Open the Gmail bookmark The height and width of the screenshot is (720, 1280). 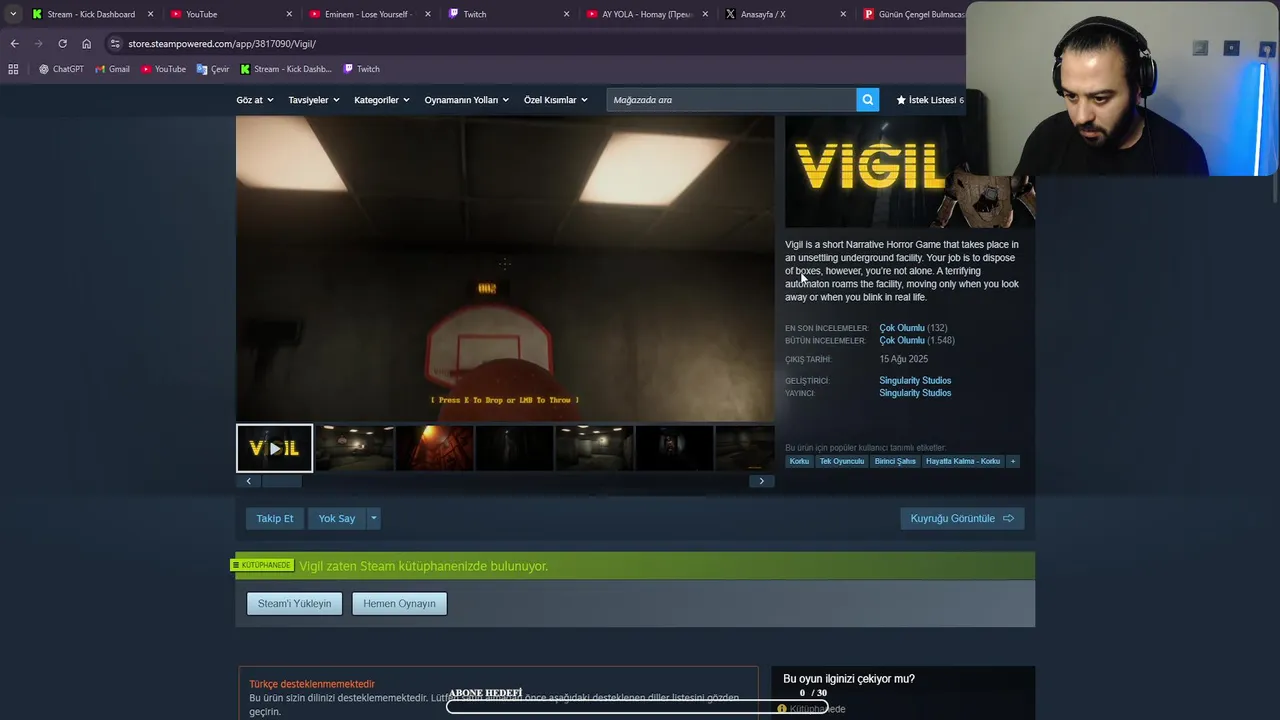[112, 69]
